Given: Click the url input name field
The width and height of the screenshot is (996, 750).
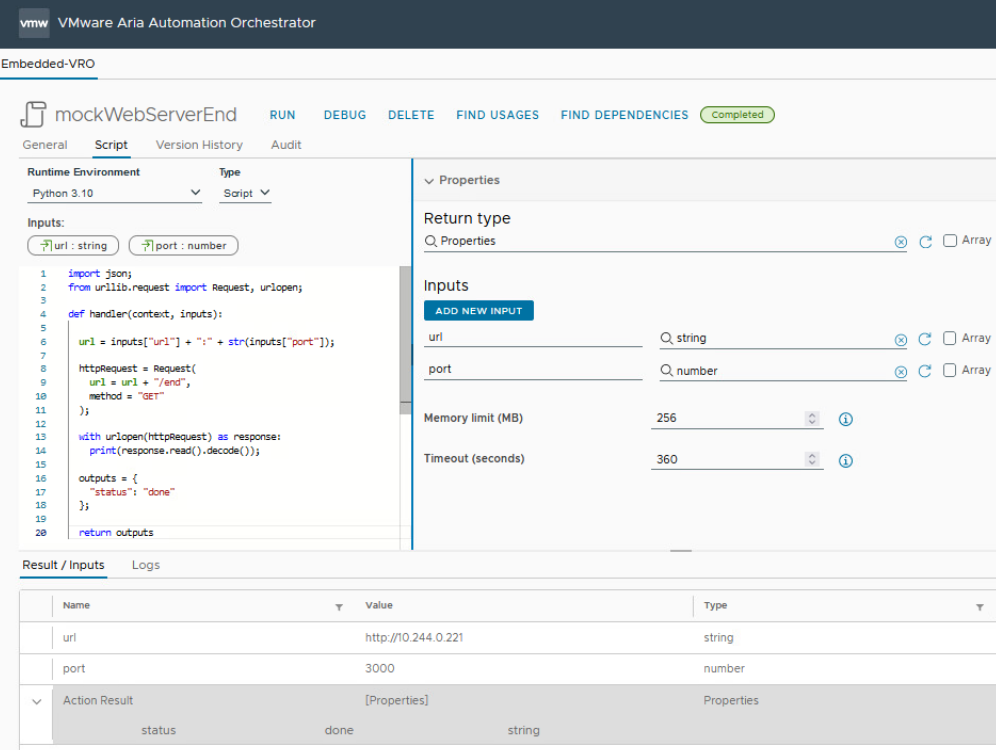Looking at the screenshot, I should tap(533, 337).
